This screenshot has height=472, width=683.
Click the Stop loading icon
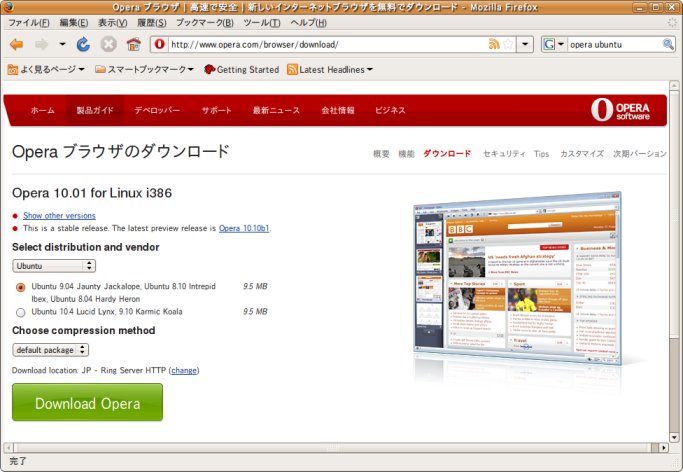108,45
